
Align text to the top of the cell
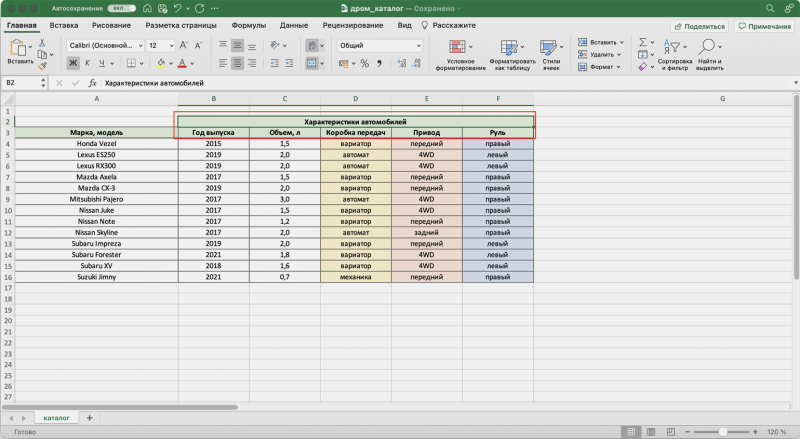pyautogui.click(x=223, y=45)
